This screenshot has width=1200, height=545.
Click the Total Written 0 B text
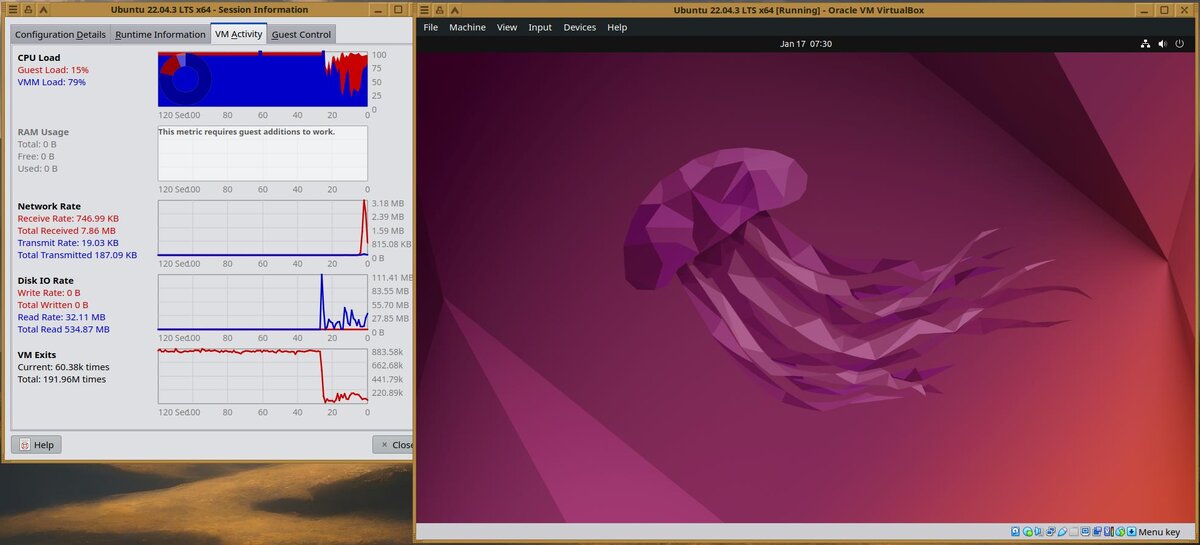pyautogui.click(x=53, y=305)
